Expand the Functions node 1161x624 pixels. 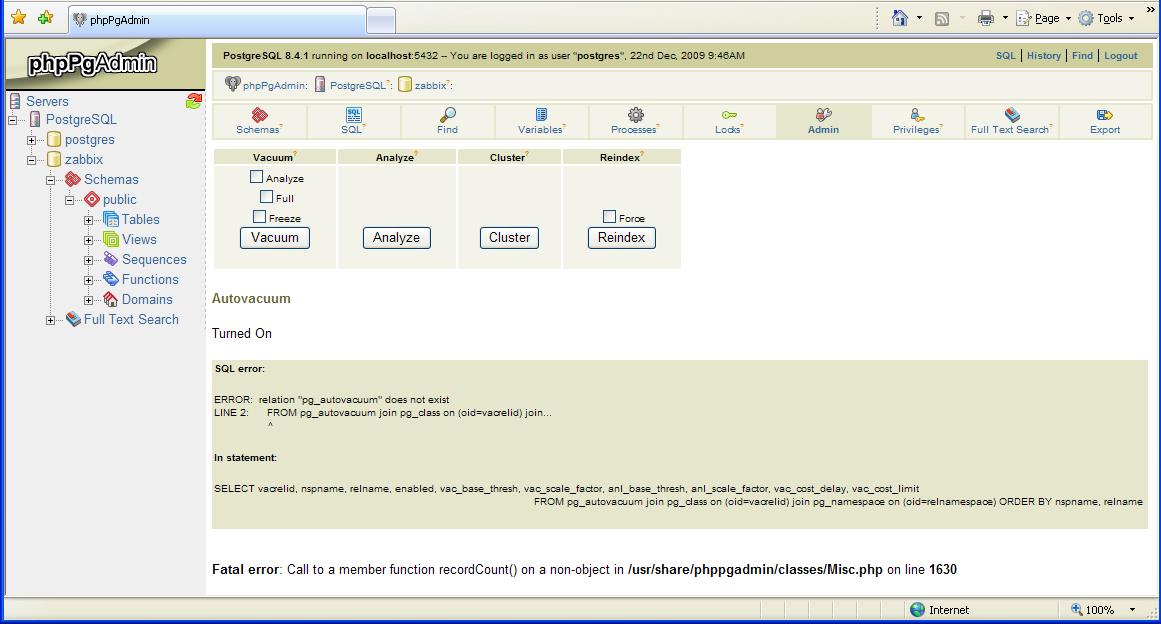click(x=88, y=280)
